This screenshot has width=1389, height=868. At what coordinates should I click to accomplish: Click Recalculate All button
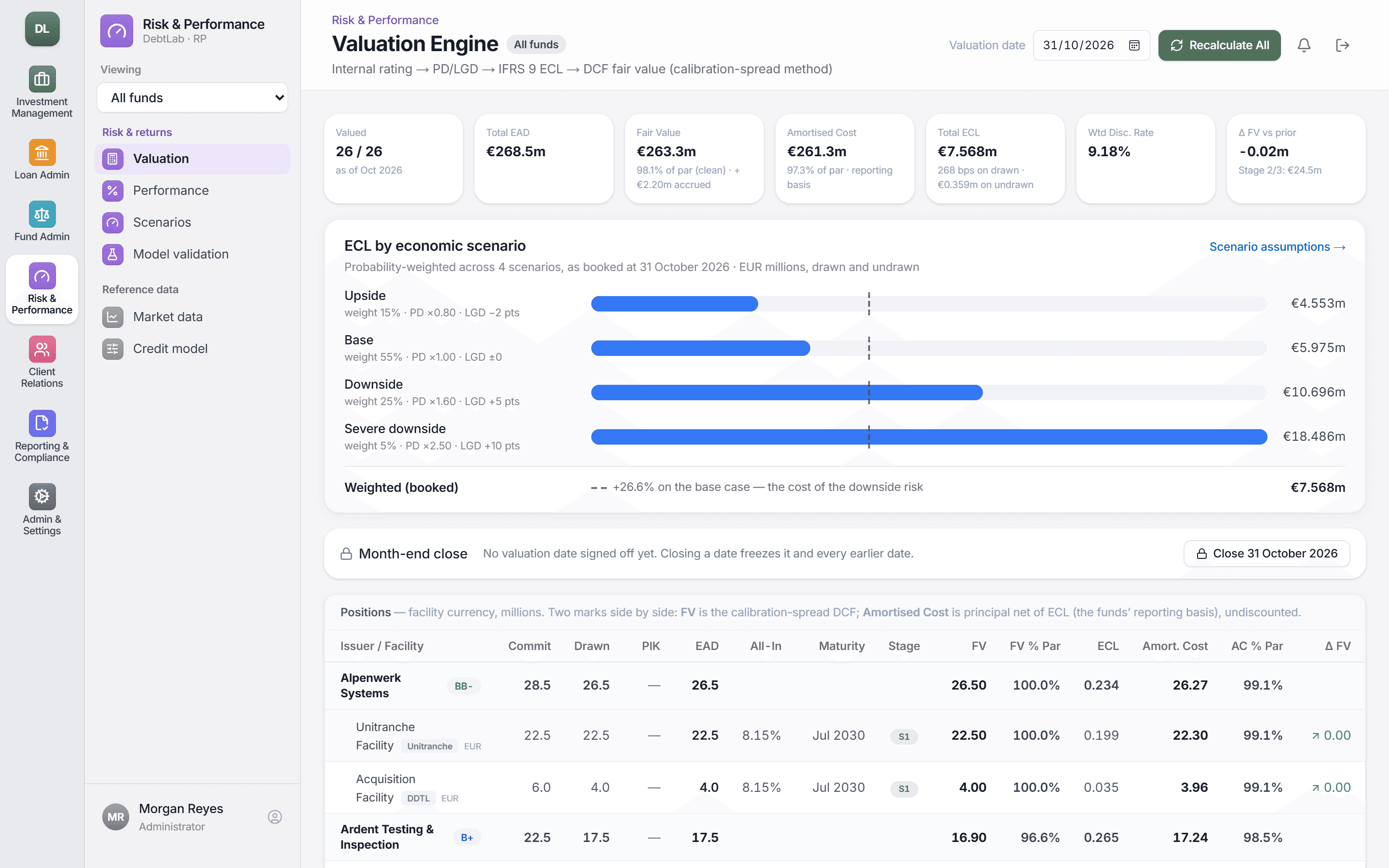[1219, 45]
